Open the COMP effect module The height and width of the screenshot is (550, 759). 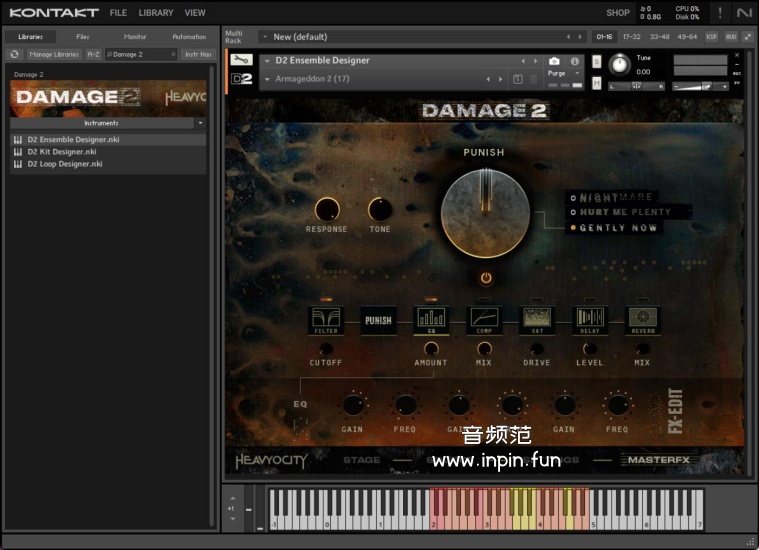pyautogui.click(x=484, y=320)
